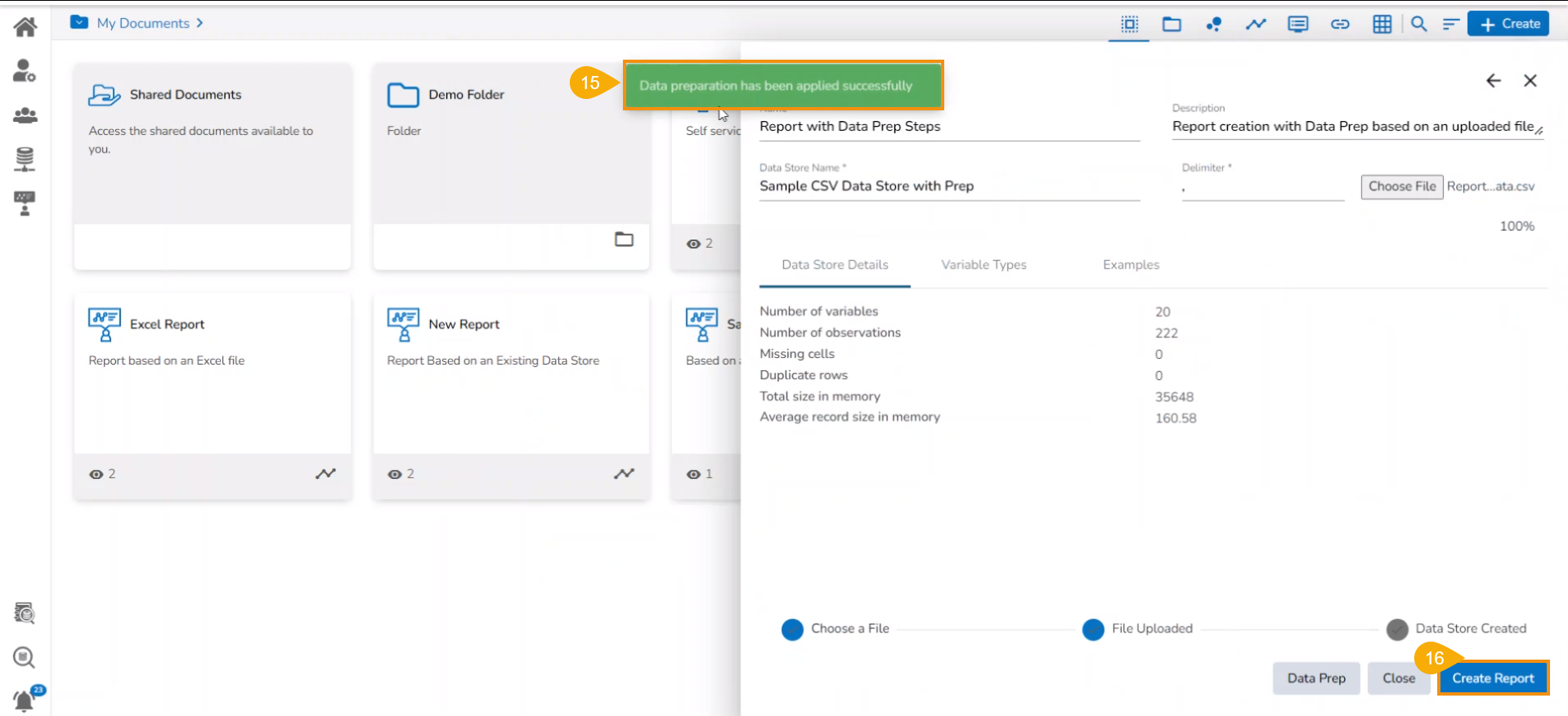Click the Data Store Name input field
The width and height of the screenshot is (1568, 716).
pyautogui.click(x=948, y=186)
